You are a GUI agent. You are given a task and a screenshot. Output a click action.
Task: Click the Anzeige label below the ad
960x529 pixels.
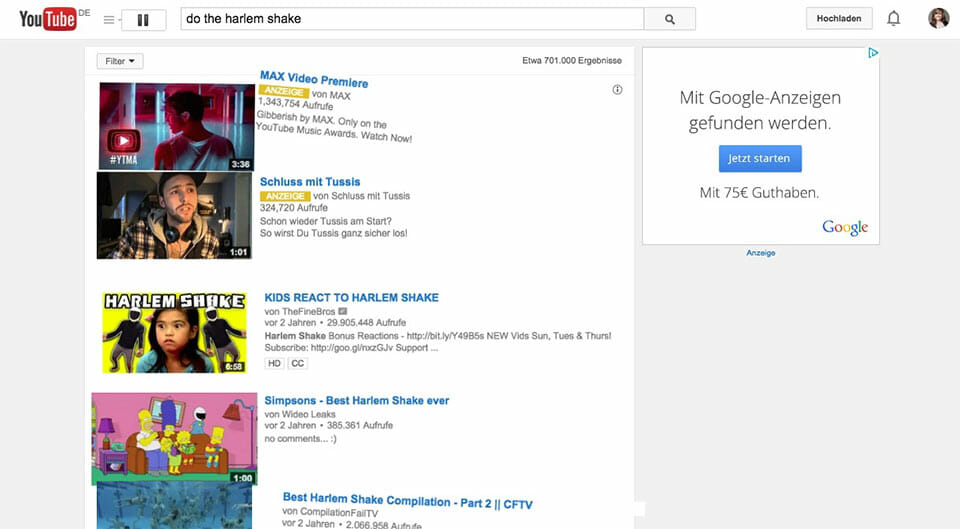coord(760,253)
